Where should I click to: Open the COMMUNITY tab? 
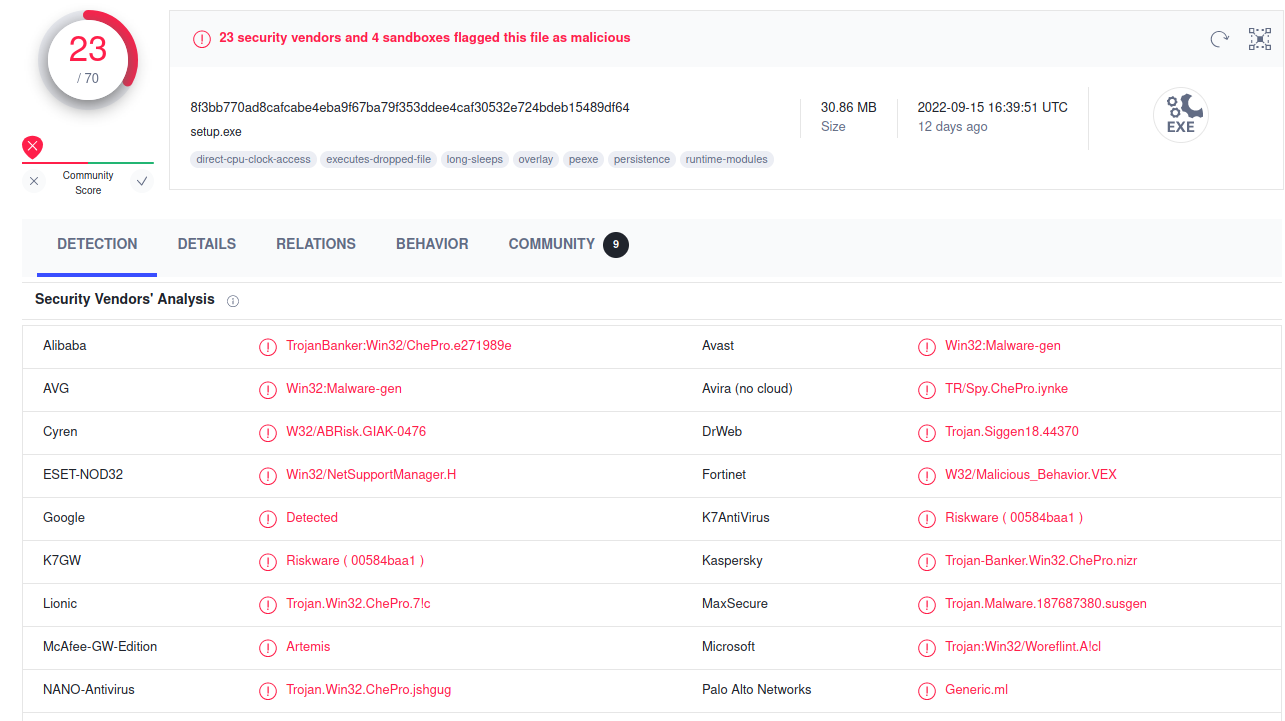pyautogui.click(x=551, y=244)
